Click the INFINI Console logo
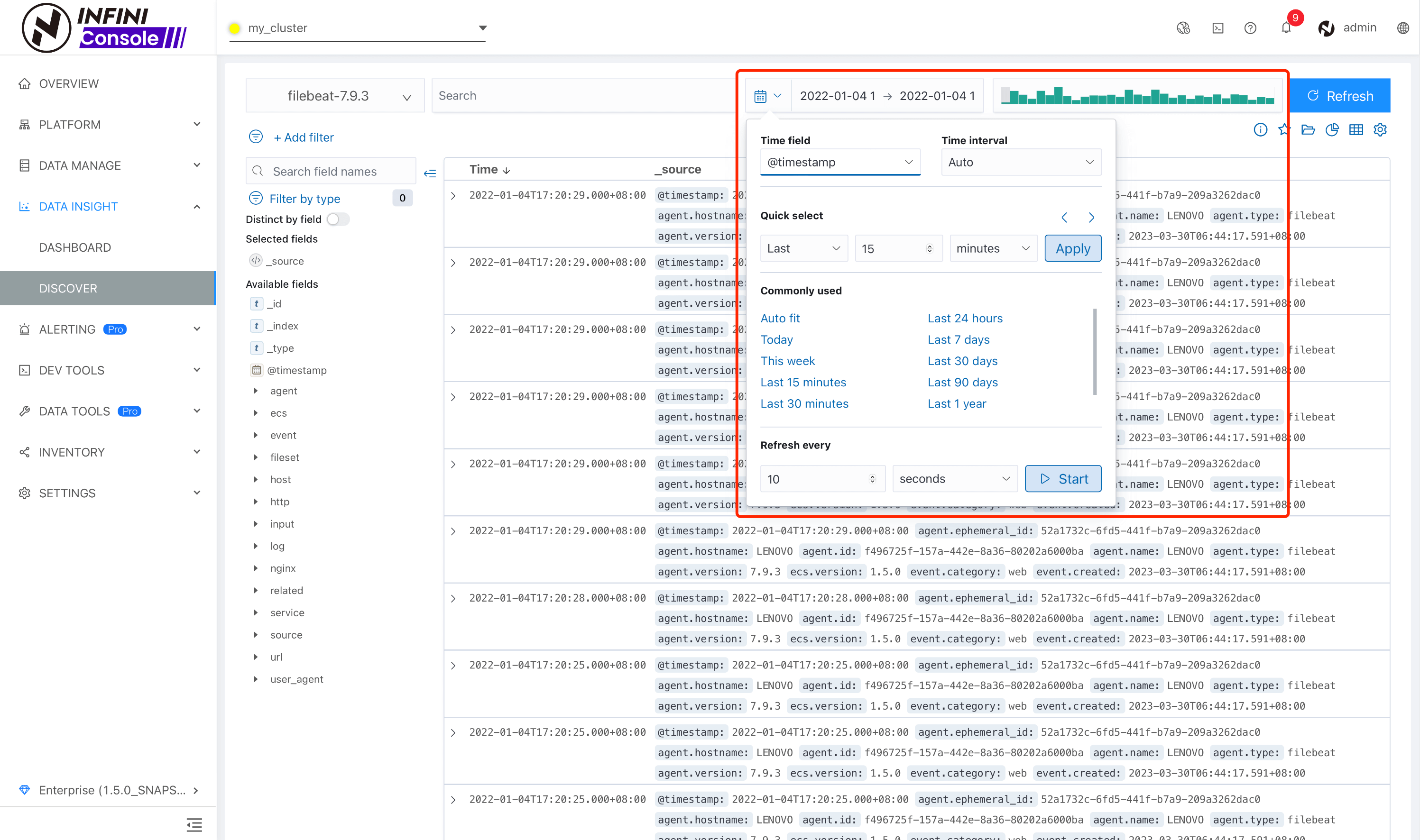Screen dimensions: 1420x840 [x=104, y=28]
